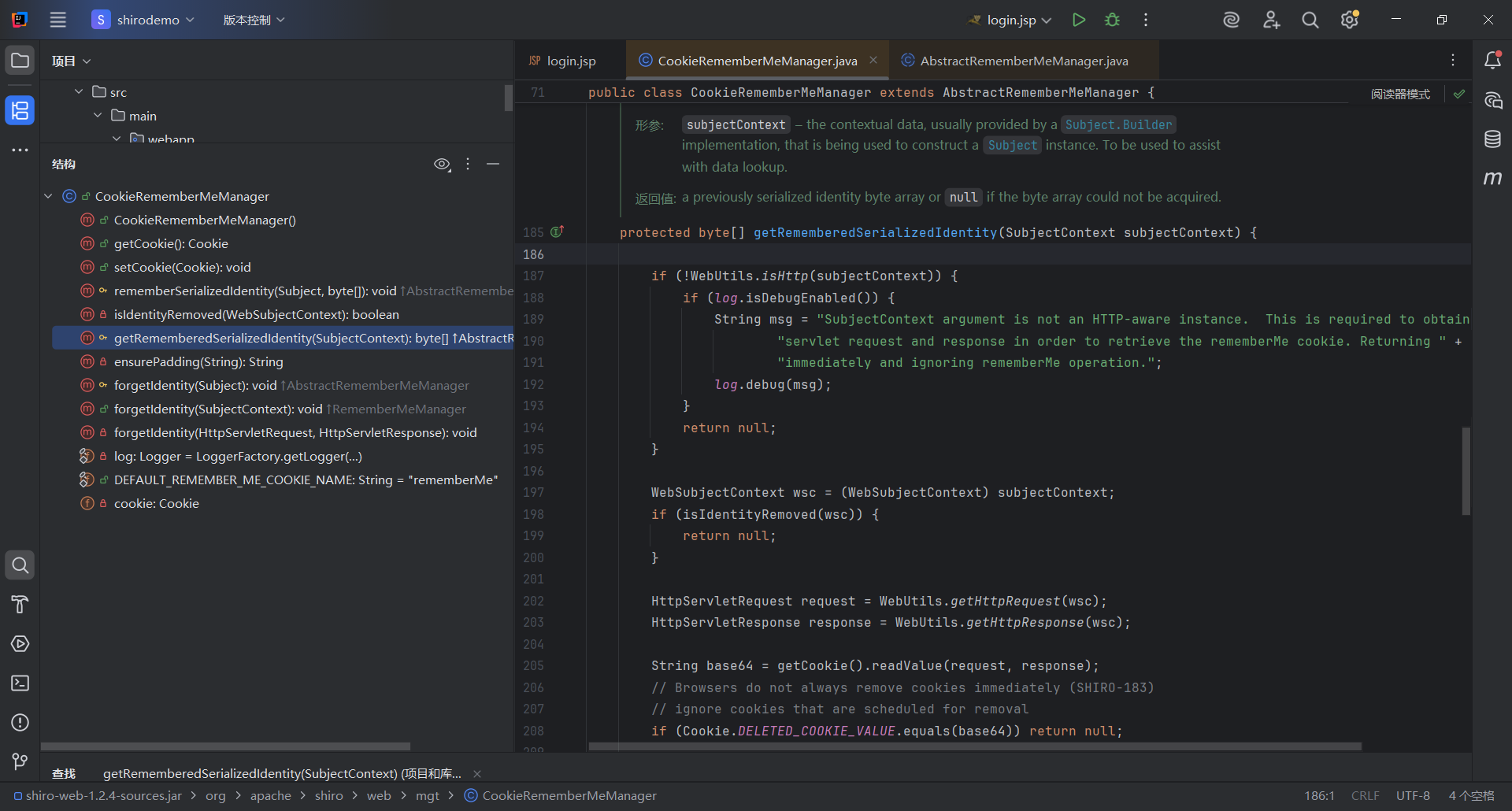Image resolution: width=1512 pixels, height=811 pixels.
Task: Open the Notifications bell
Action: point(1492,61)
